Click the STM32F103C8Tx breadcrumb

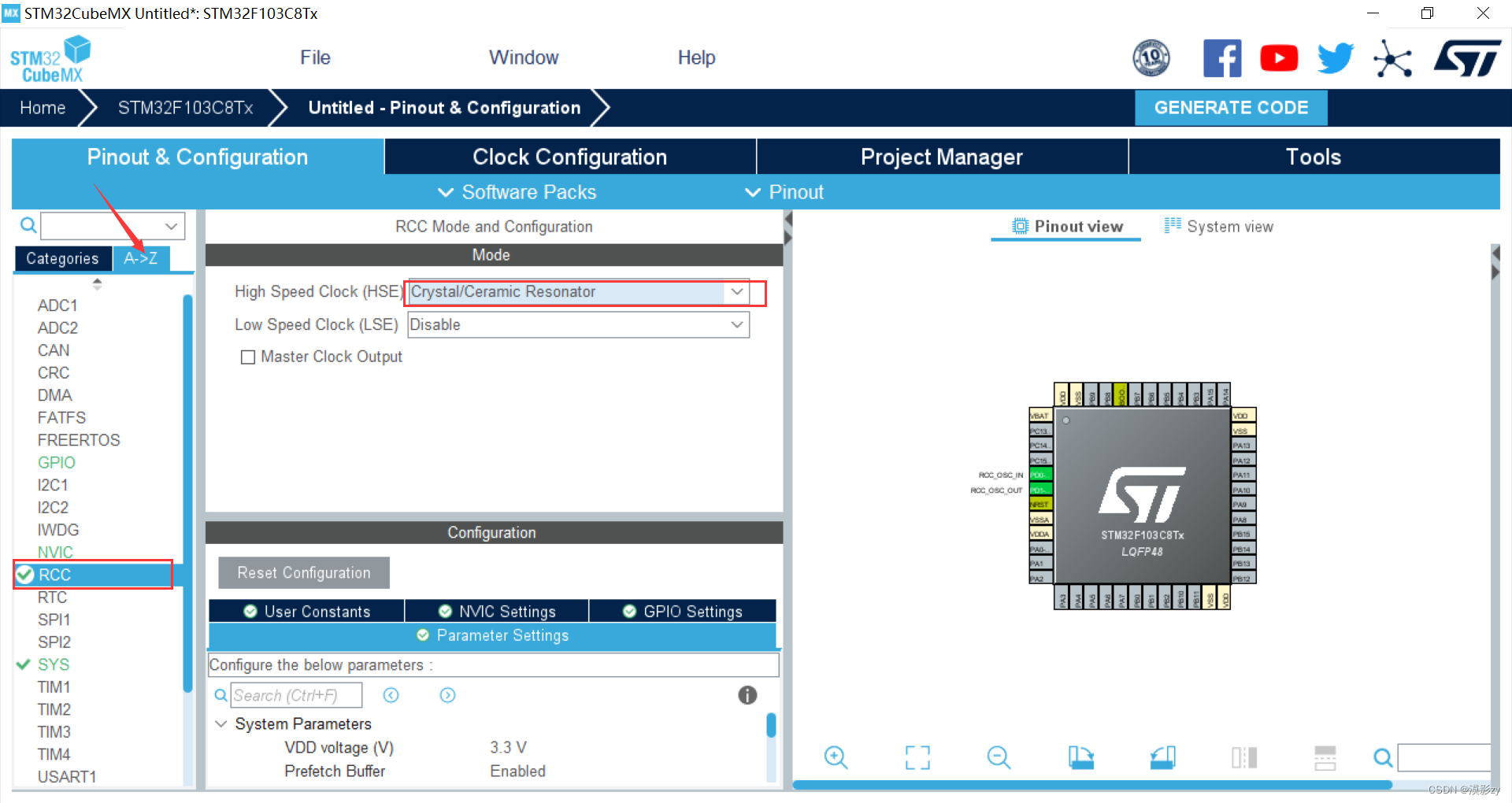tap(186, 107)
